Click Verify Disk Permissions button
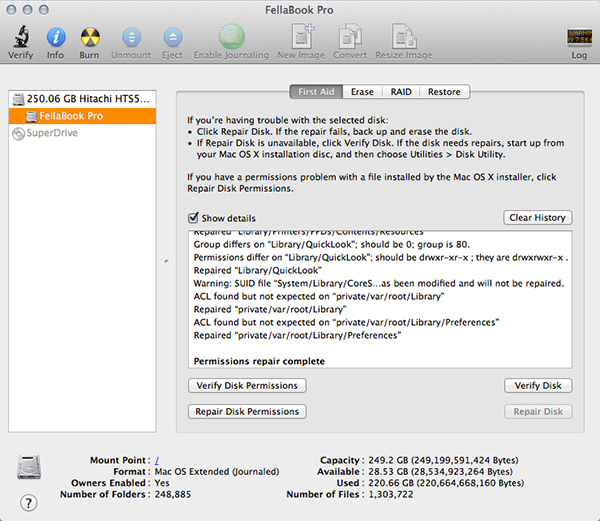600x521 pixels. tap(247, 386)
